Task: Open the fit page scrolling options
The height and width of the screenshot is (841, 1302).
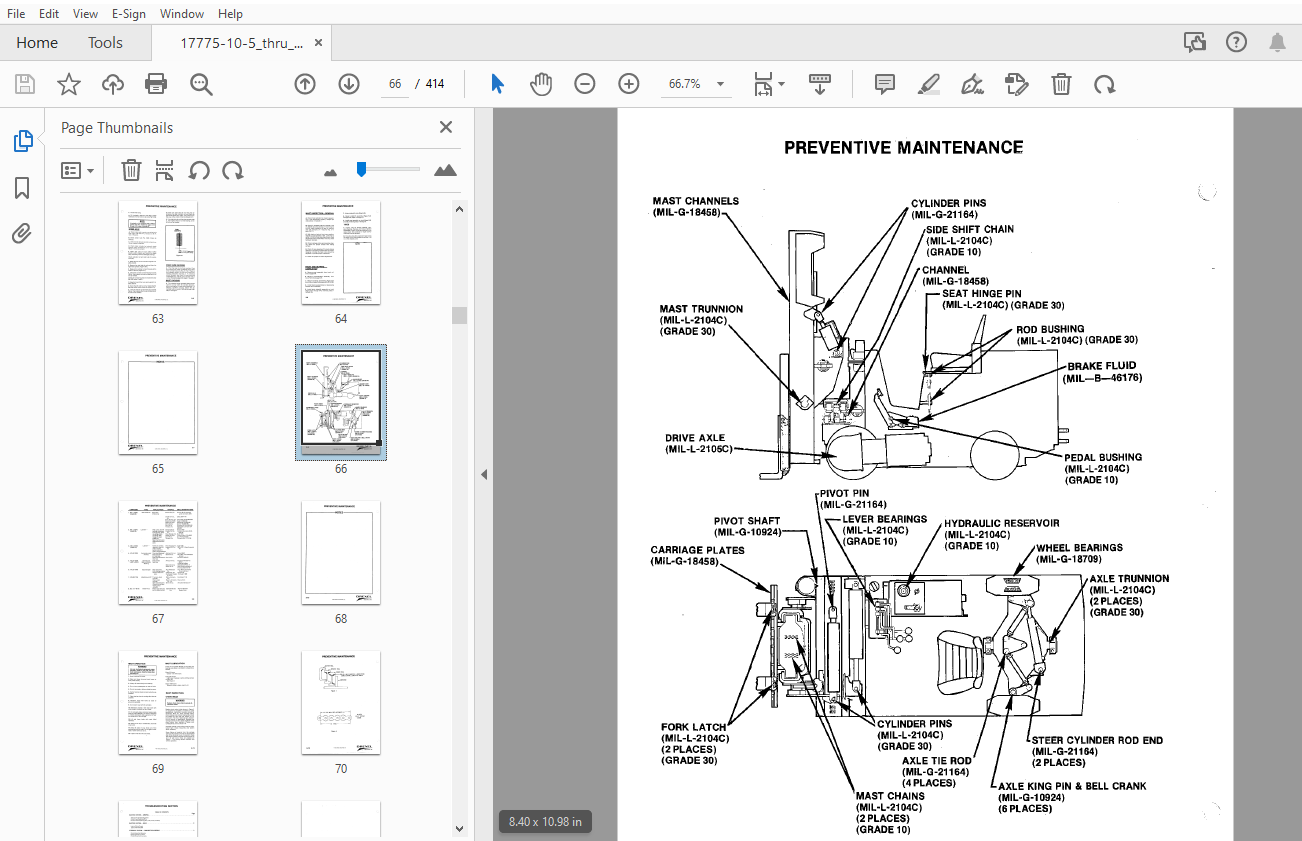Action: 768,84
